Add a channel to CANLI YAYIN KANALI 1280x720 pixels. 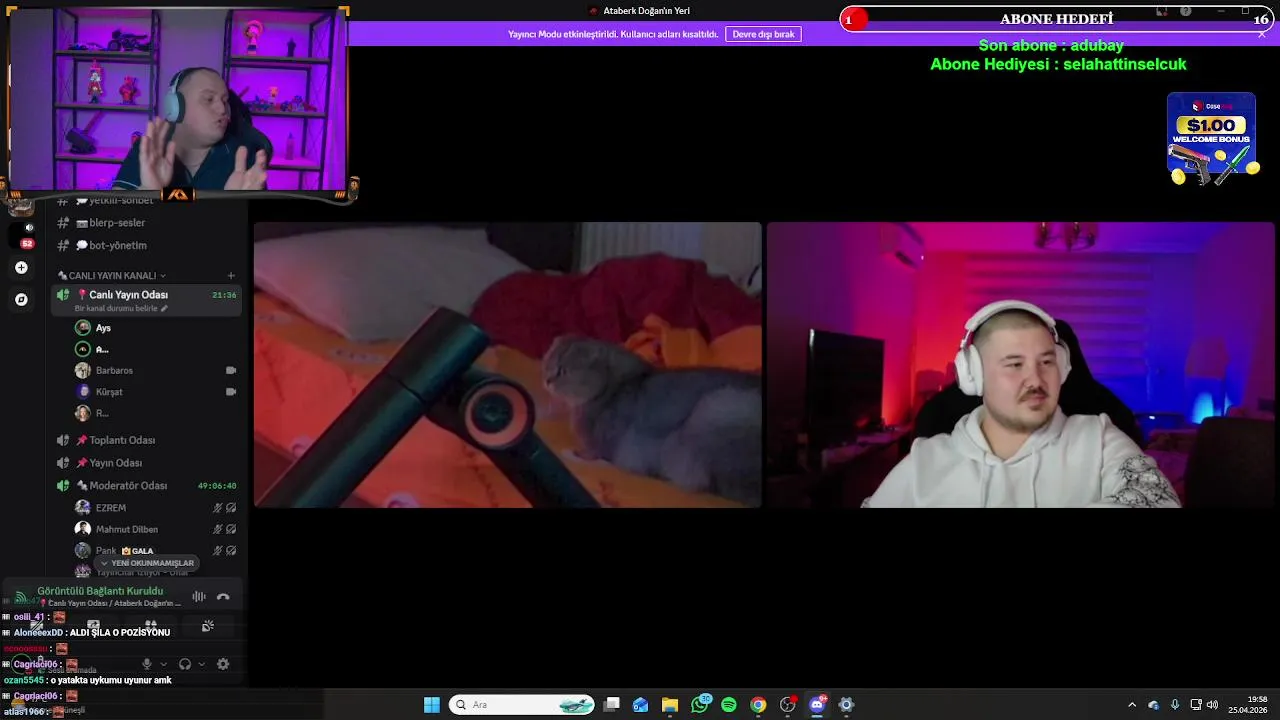point(231,276)
